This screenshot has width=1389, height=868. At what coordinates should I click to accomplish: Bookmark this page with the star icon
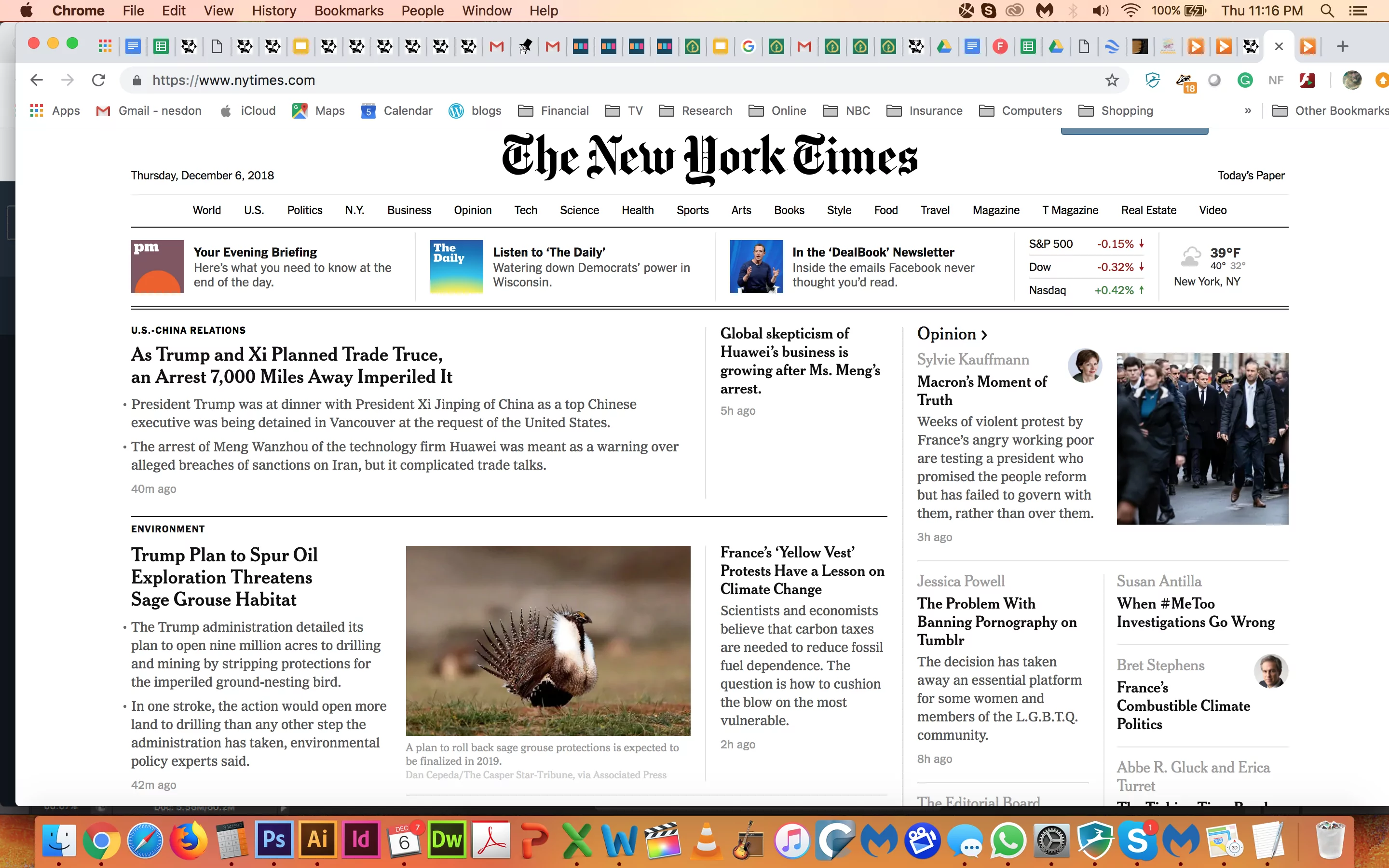click(1112, 80)
